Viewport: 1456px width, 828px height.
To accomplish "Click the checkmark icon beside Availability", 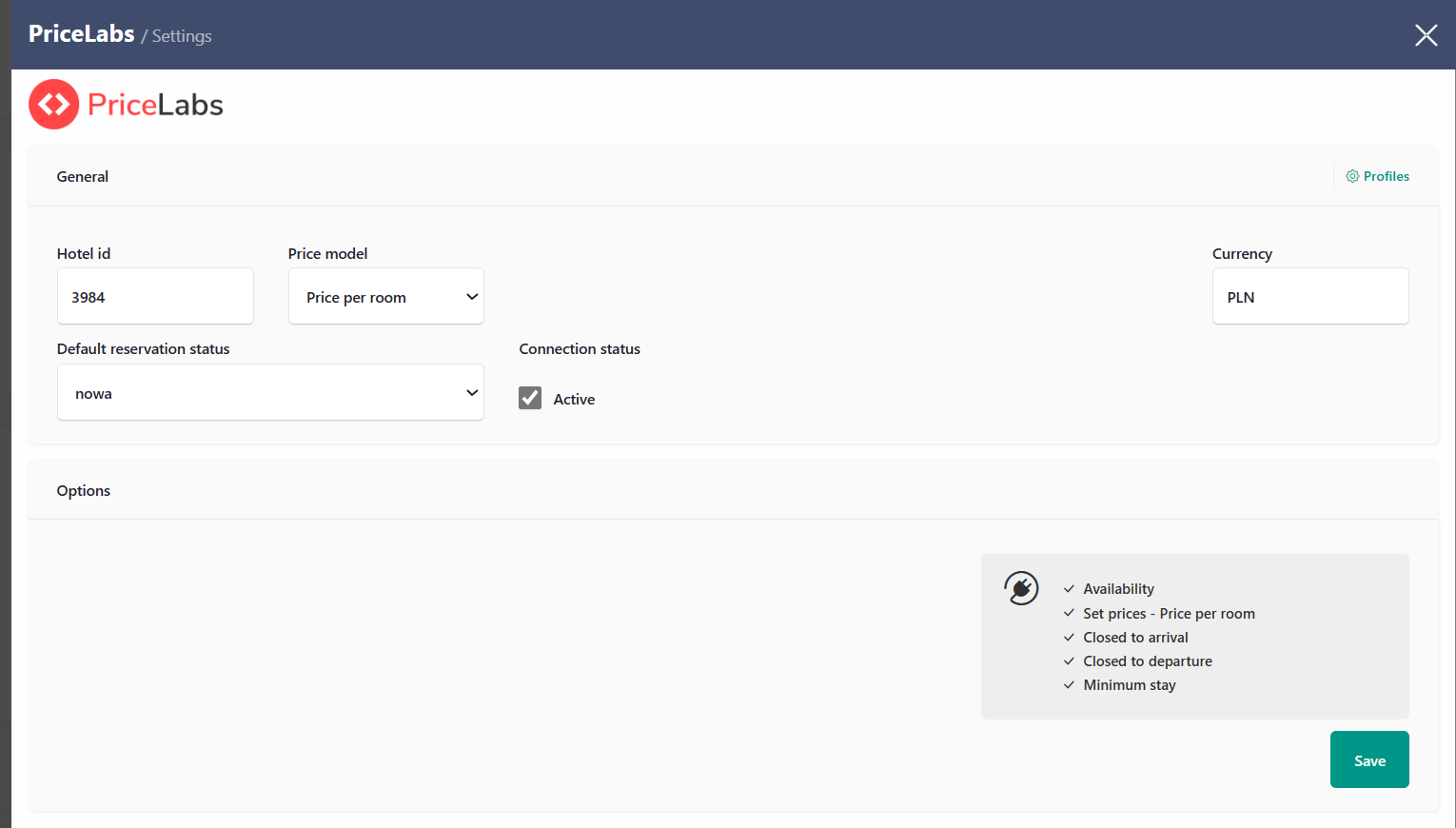I will point(1069,589).
